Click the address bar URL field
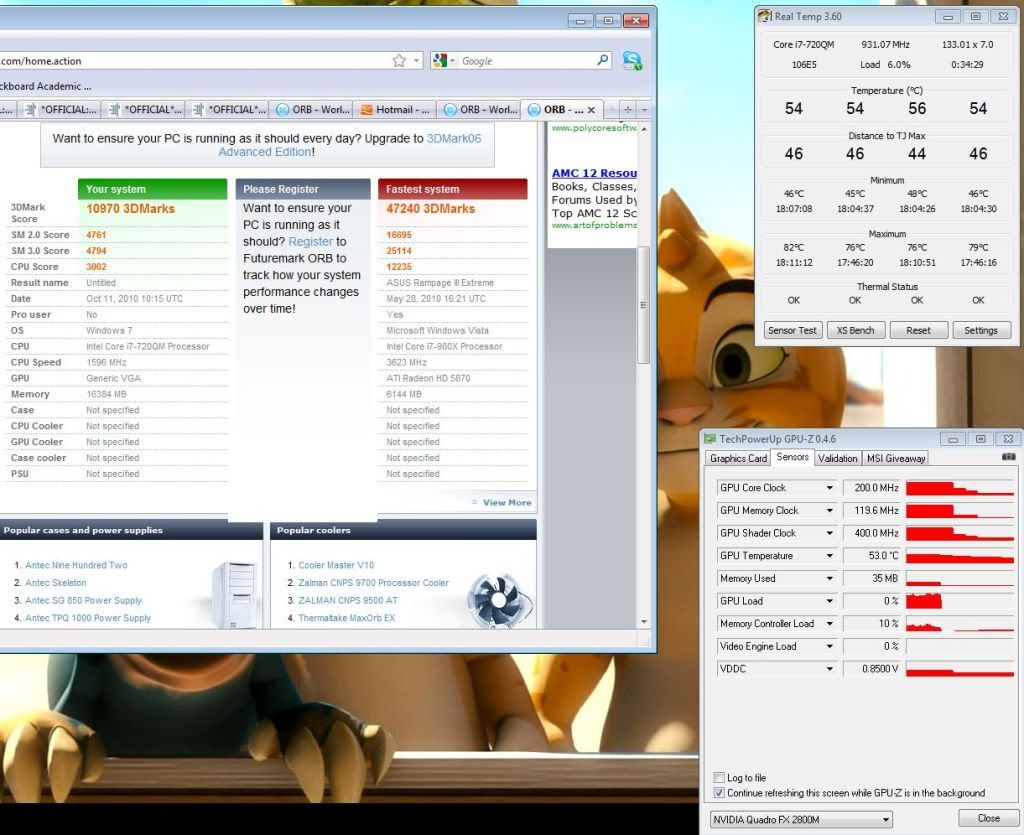Screen dimensions: 1024x835 click(193, 61)
